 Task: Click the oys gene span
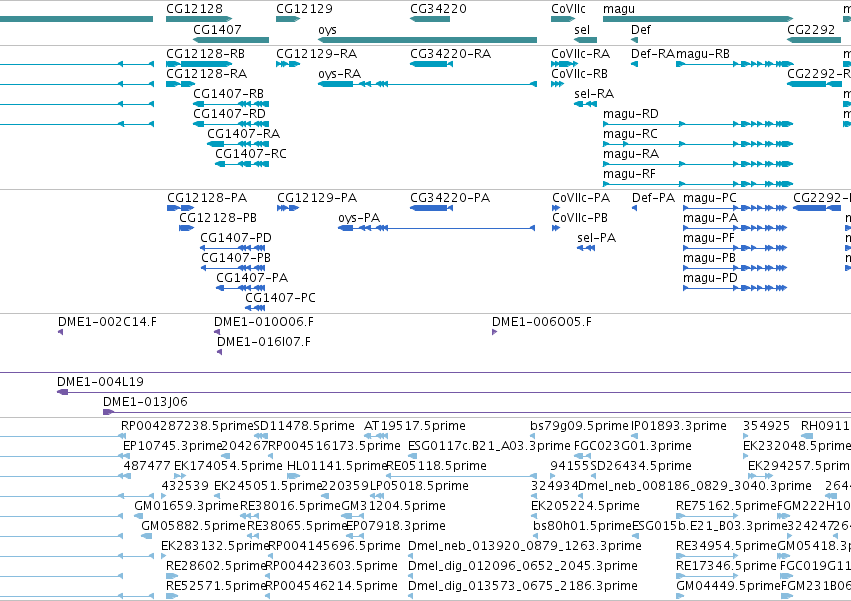point(427,40)
